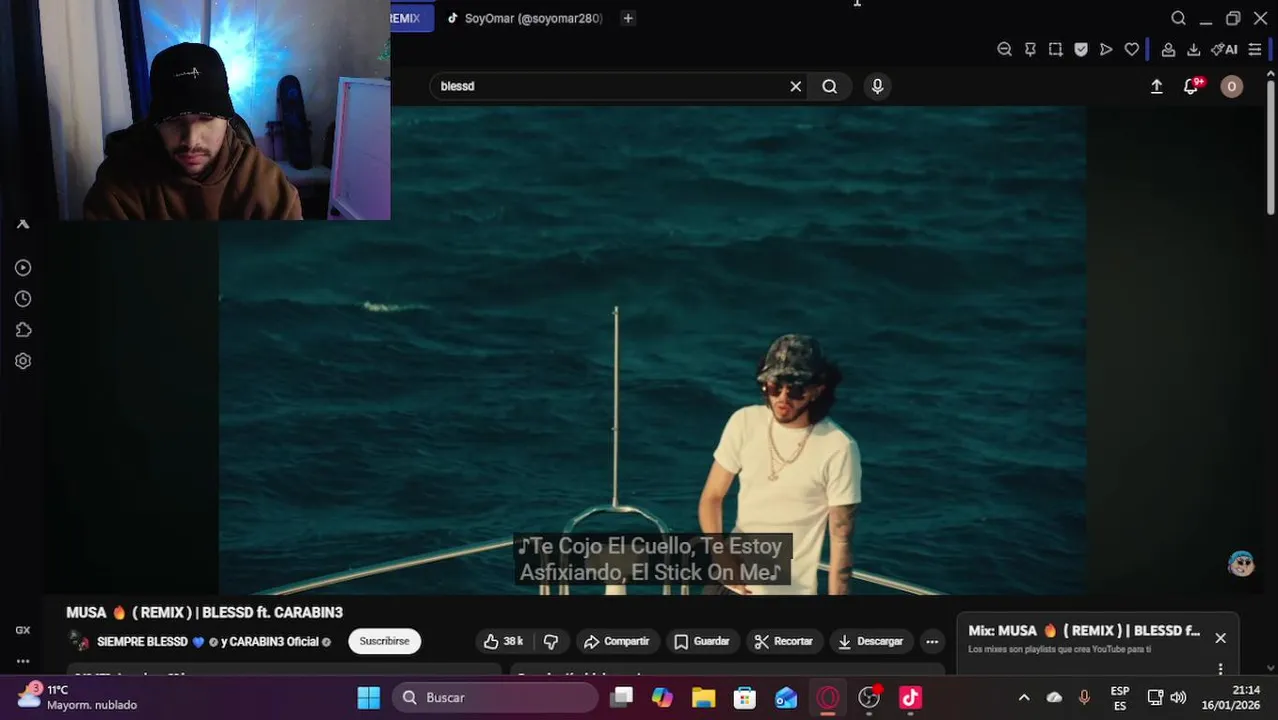Click the GX icon in sidebar
The width and height of the screenshot is (1278, 720).
click(23, 630)
